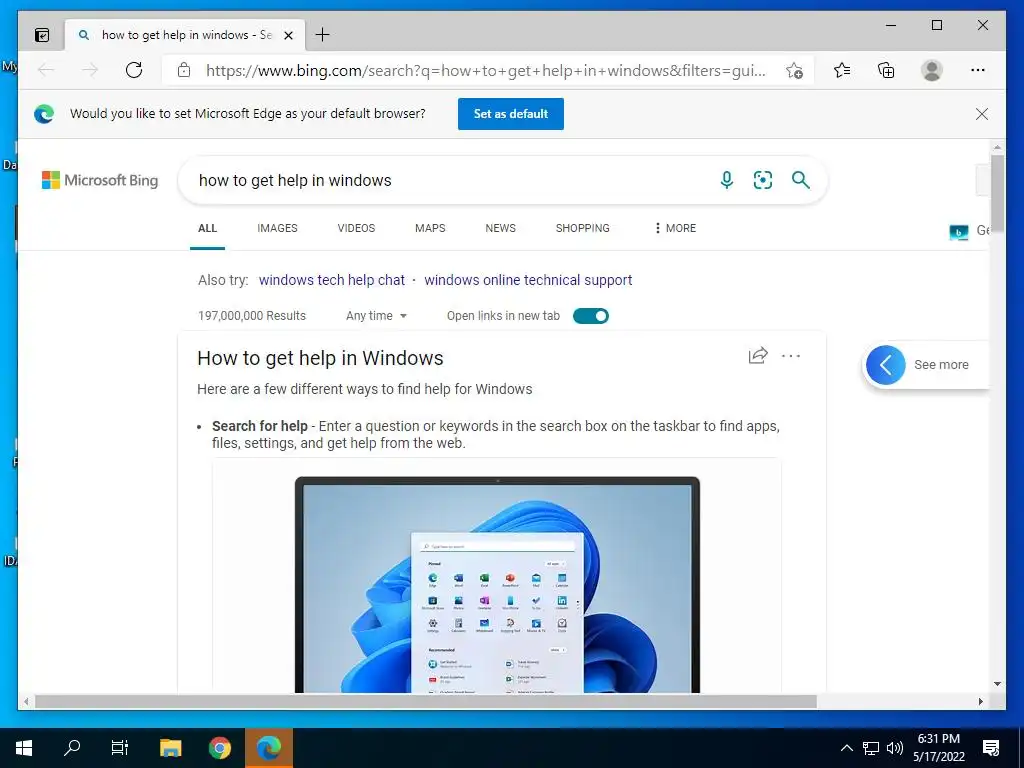Switch to the MAPS tab
This screenshot has width=1024, height=768.
point(430,228)
